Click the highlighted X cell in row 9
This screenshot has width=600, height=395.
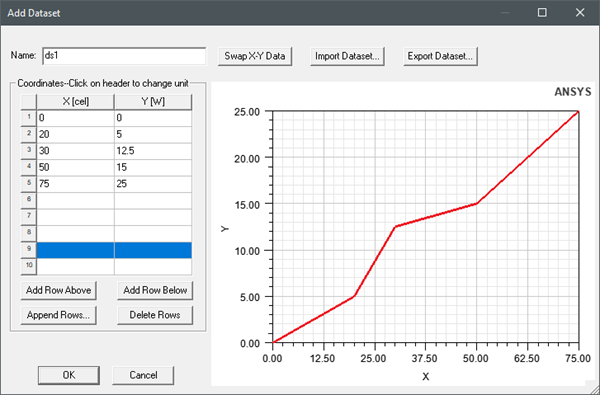pyautogui.click(x=75, y=250)
